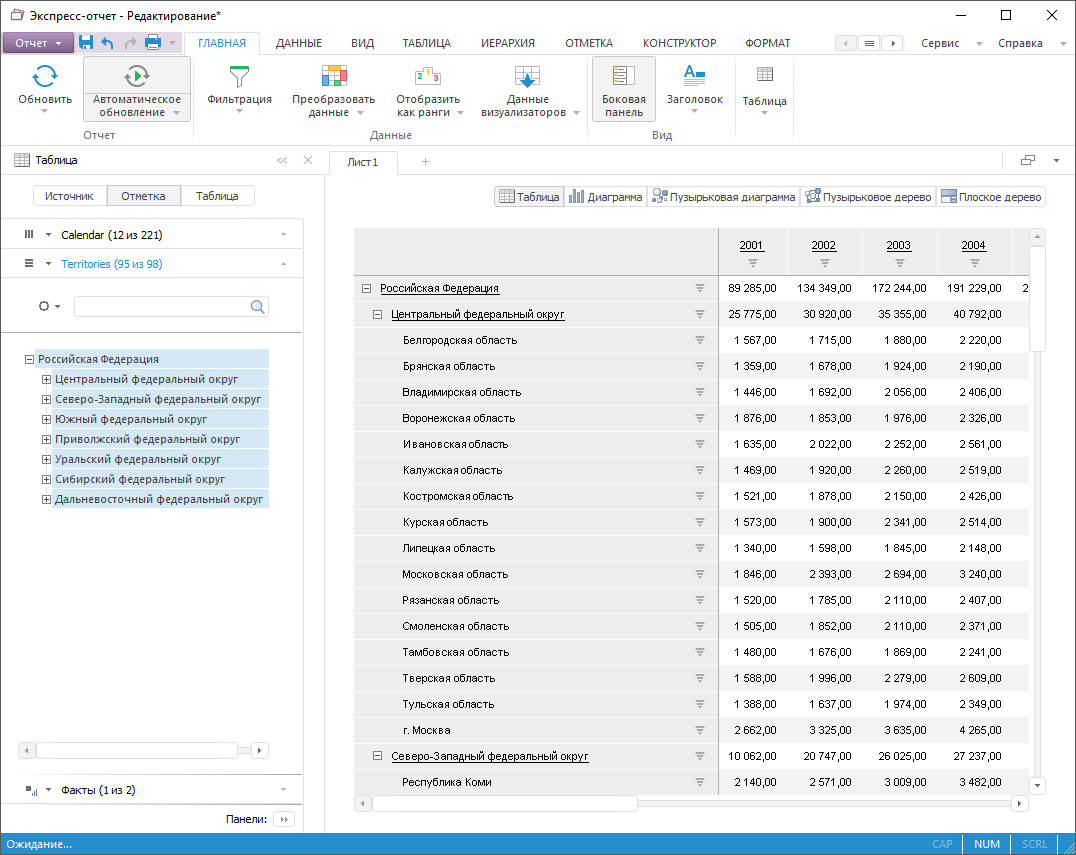1076x855 pixels.
Task: Open Данные визуализаторов tool
Action: tap(527, 76)
